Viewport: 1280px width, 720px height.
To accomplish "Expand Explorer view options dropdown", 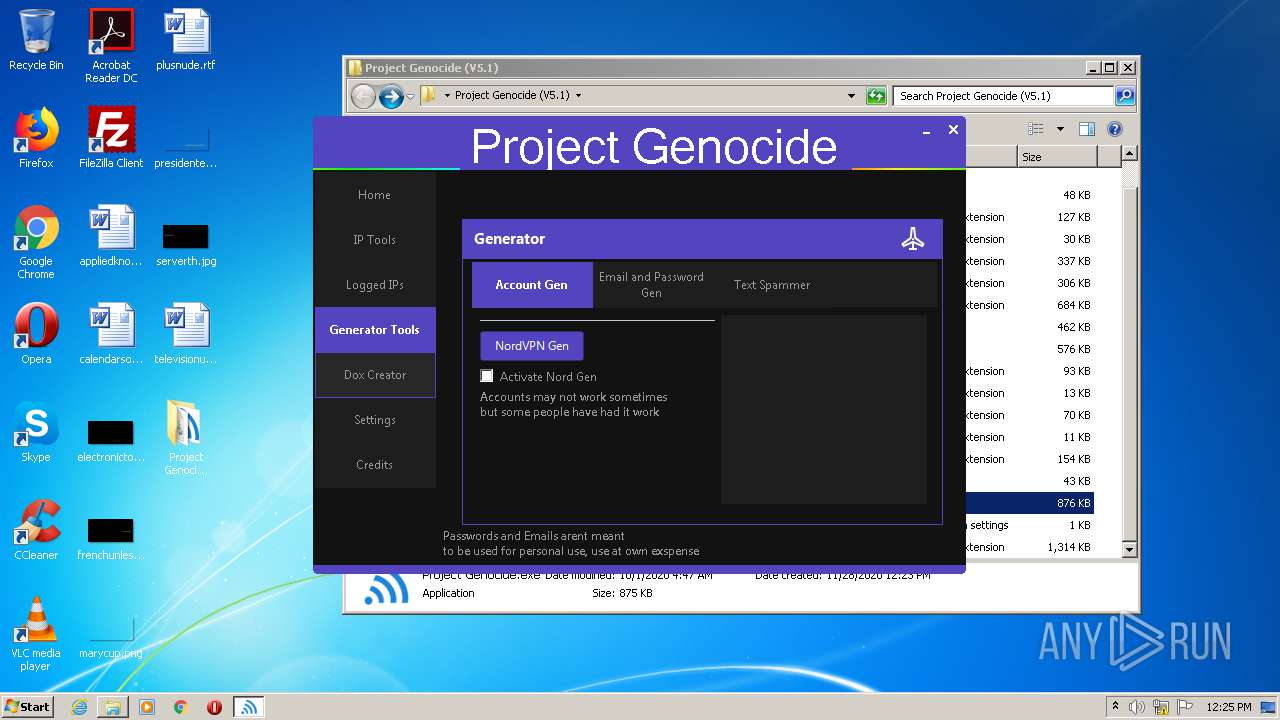I will pyautogui.click(x=1060, y=129).
